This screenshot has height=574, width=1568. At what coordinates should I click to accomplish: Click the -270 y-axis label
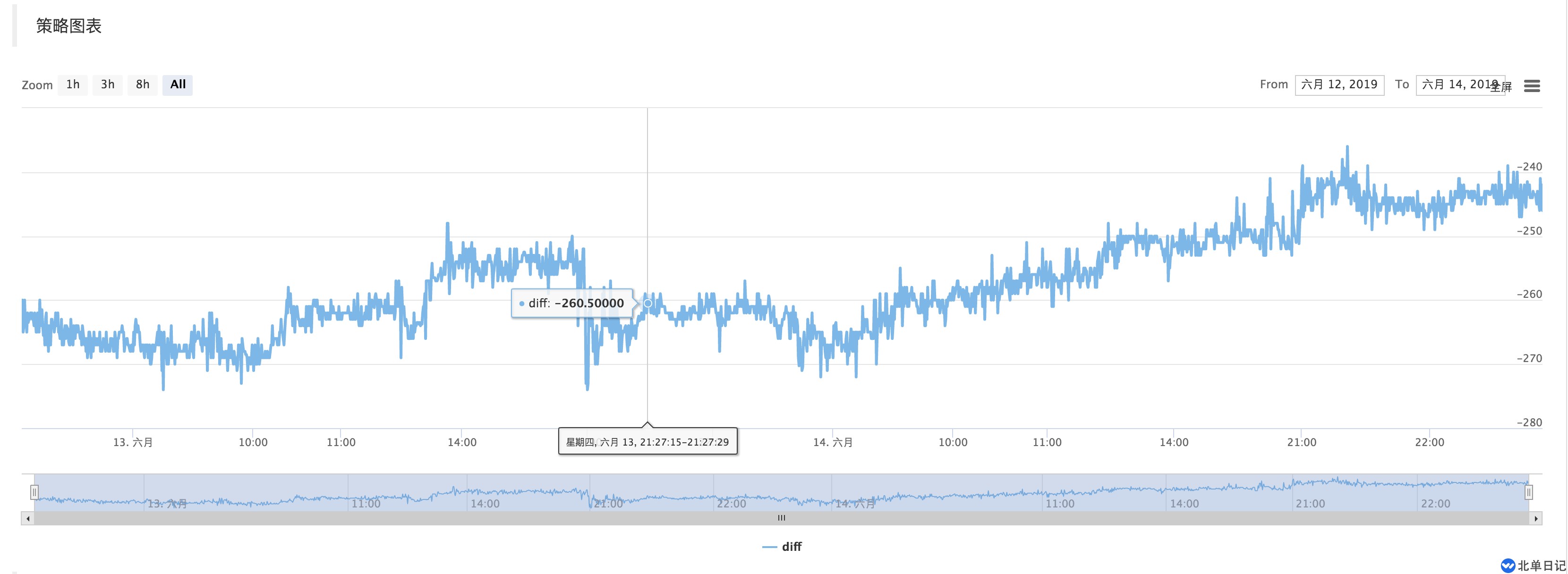(x=1529, y=358)
